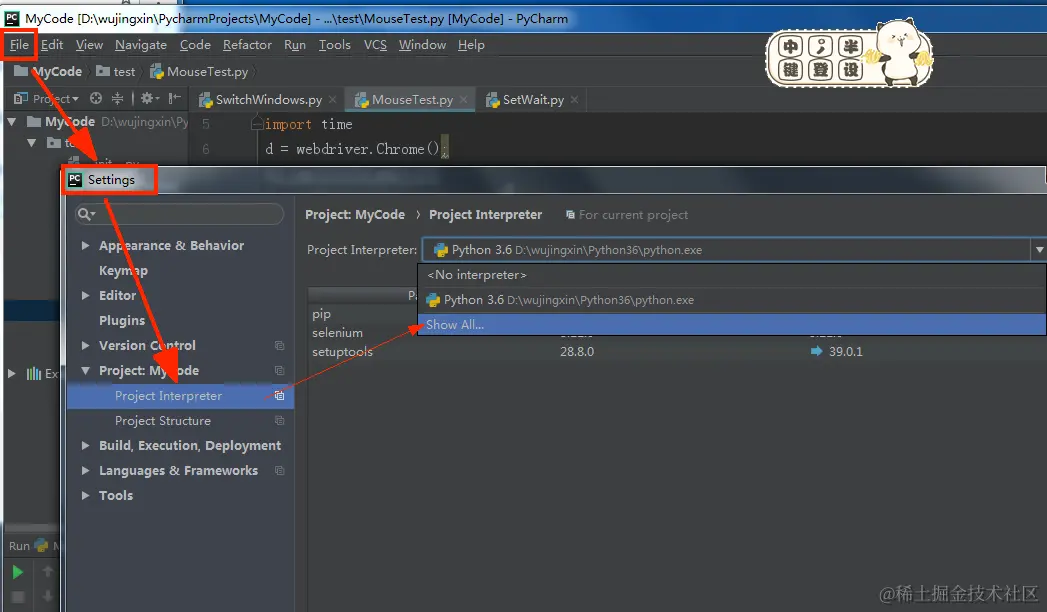This screenshot has width=1047, height=612.
Task: Click the collapse all icon in Project panel
Action: 118,99
